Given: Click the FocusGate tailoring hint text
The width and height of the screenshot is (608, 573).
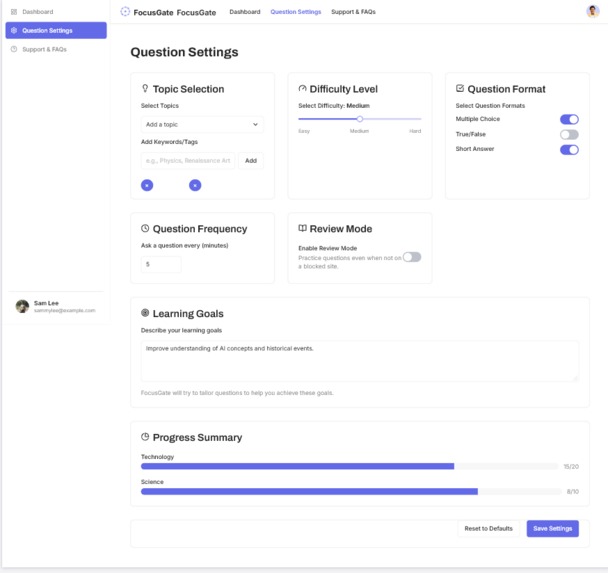Looking at the screenshot, I should pyautogui.click(x=237, y=393).
